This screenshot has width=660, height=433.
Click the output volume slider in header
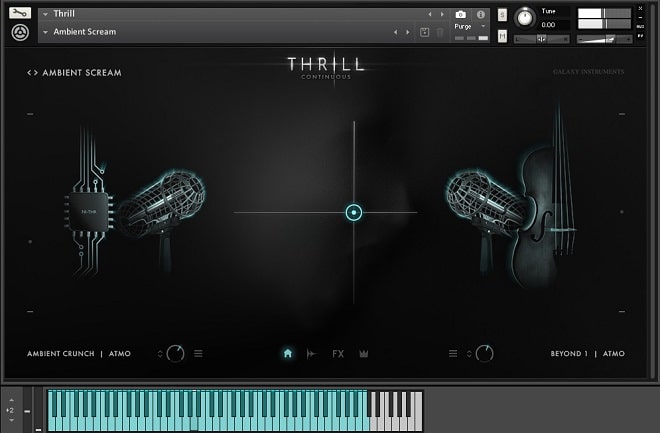[x=604, y=39]
